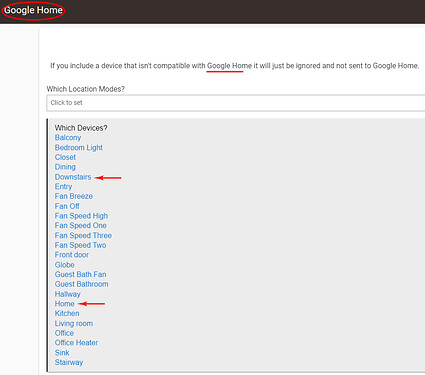Click the Fan Off device link
Screen dimensions: 425x375
coord(67,206)
